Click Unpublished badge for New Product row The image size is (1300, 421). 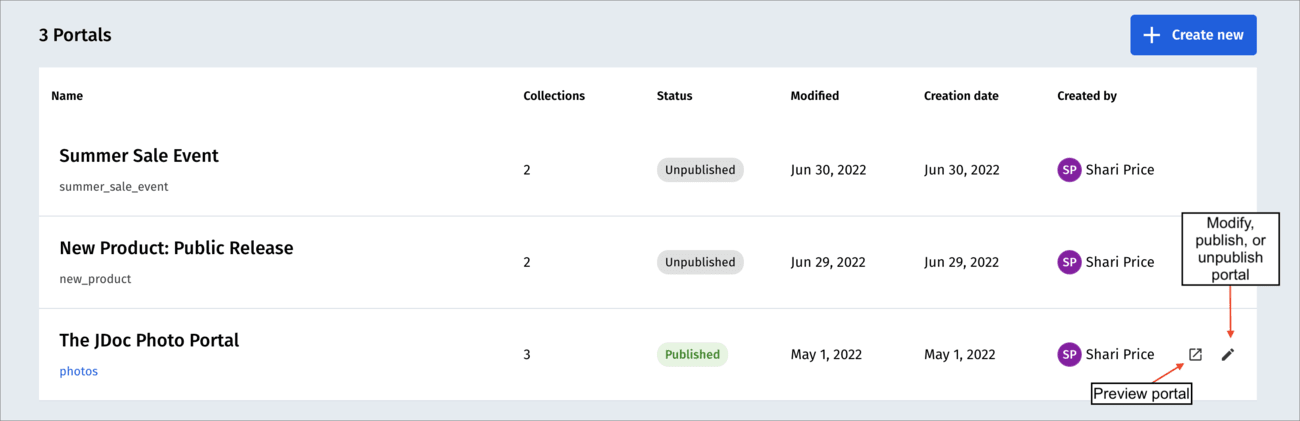click(700, 262)
